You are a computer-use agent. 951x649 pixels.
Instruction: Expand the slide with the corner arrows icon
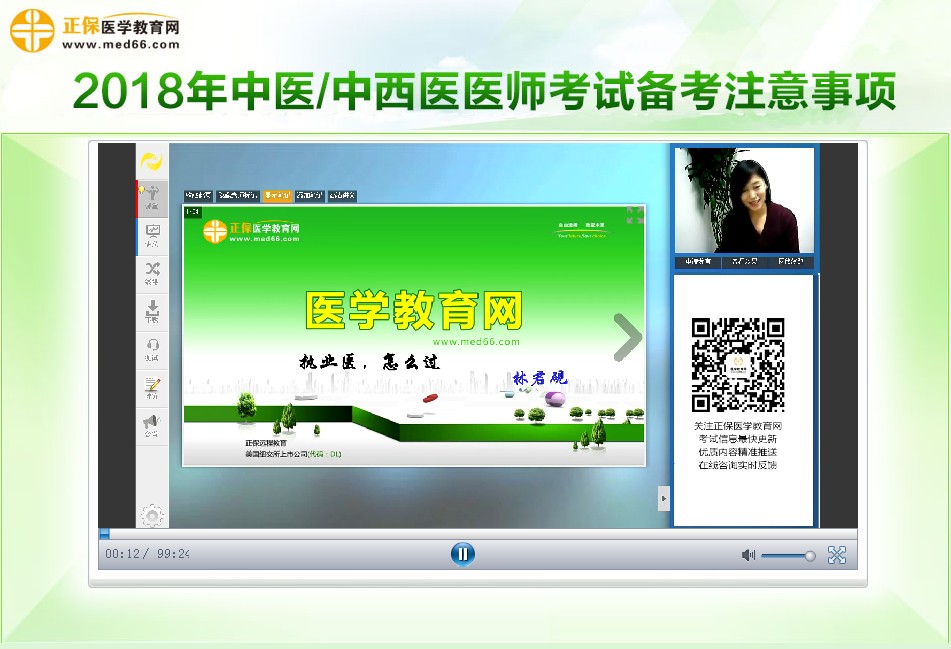click(634, 215)
